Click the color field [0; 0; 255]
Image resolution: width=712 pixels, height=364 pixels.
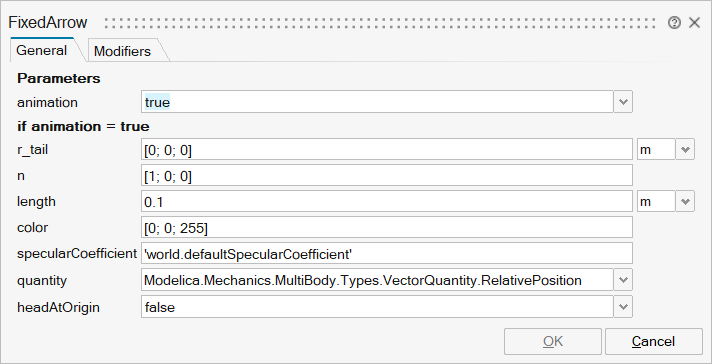coord(387,227)
